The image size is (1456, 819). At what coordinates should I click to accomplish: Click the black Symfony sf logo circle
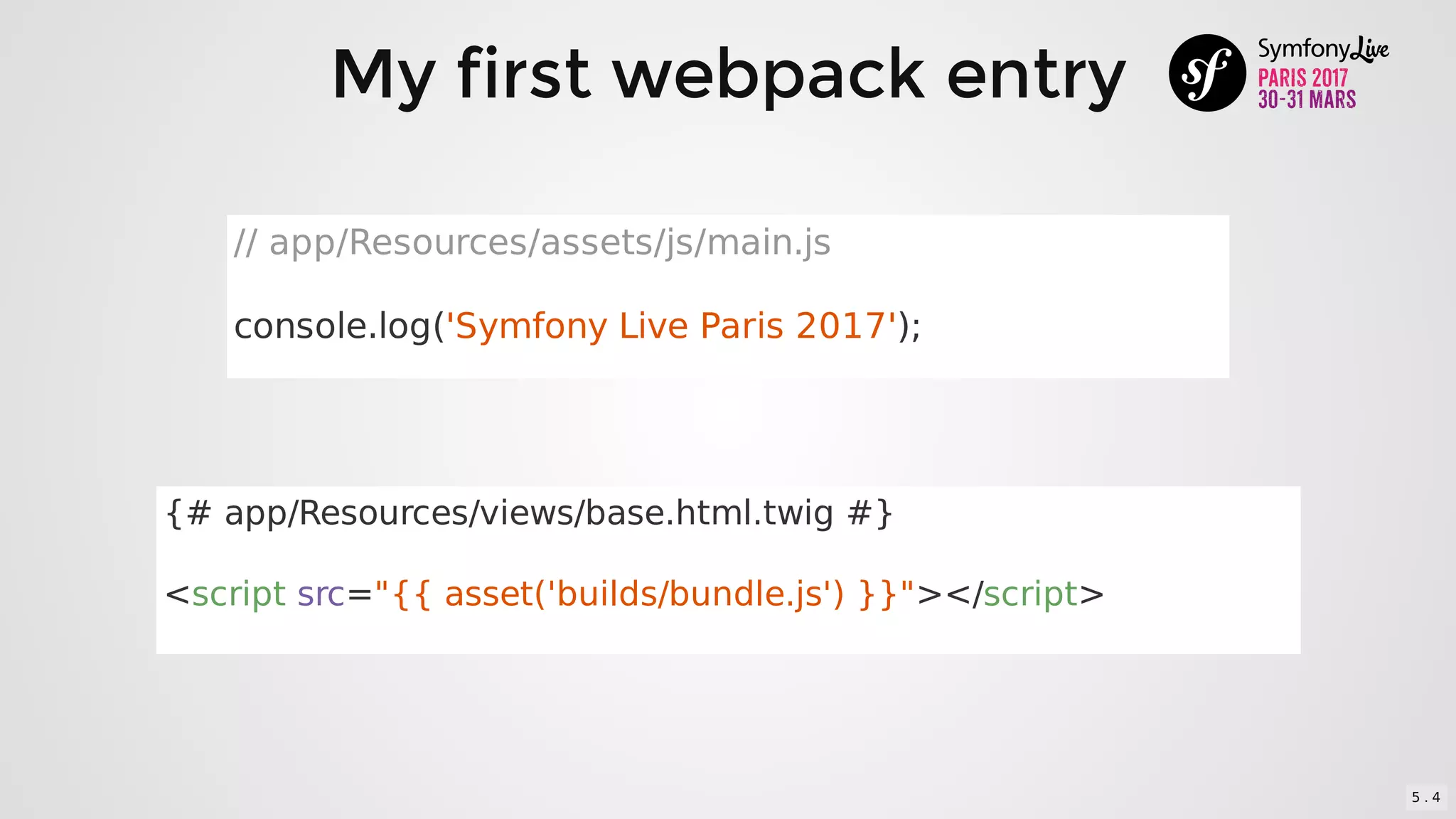pos(1206,73)
